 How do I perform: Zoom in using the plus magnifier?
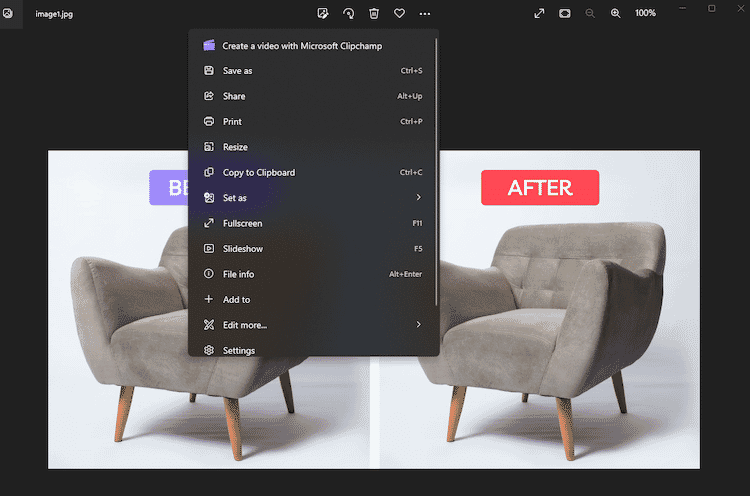tap(615, 13)
